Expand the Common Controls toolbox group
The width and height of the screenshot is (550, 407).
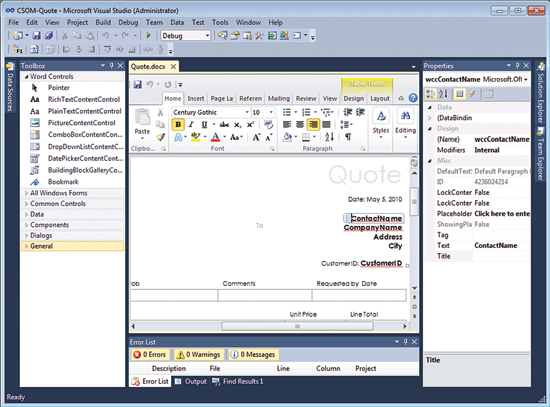[26, 204]
